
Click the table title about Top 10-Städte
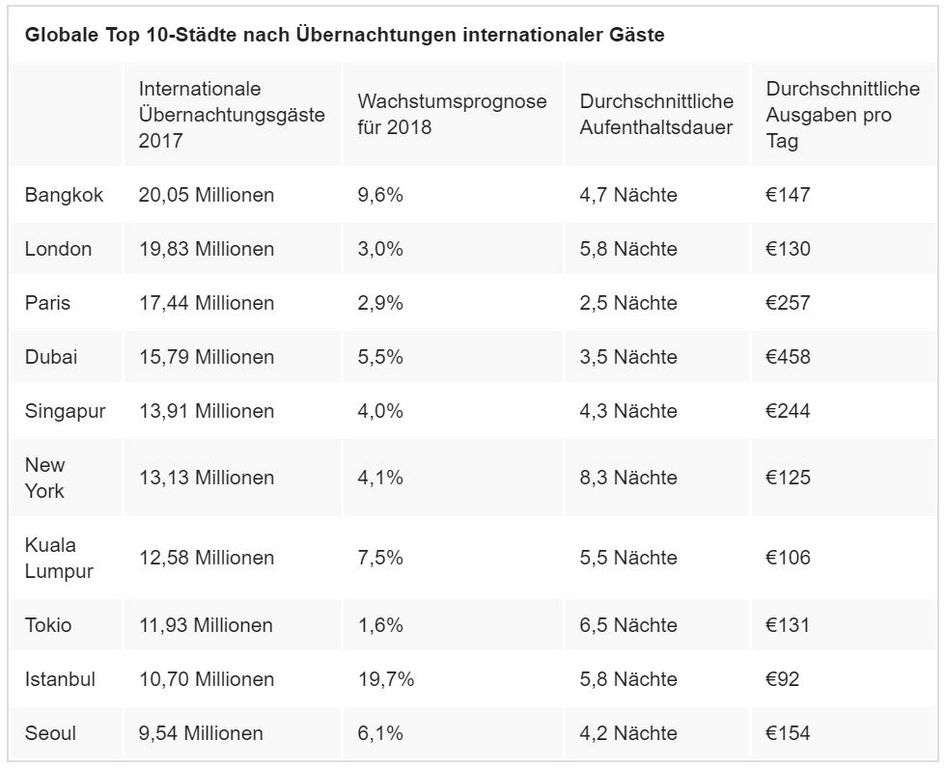345,35
